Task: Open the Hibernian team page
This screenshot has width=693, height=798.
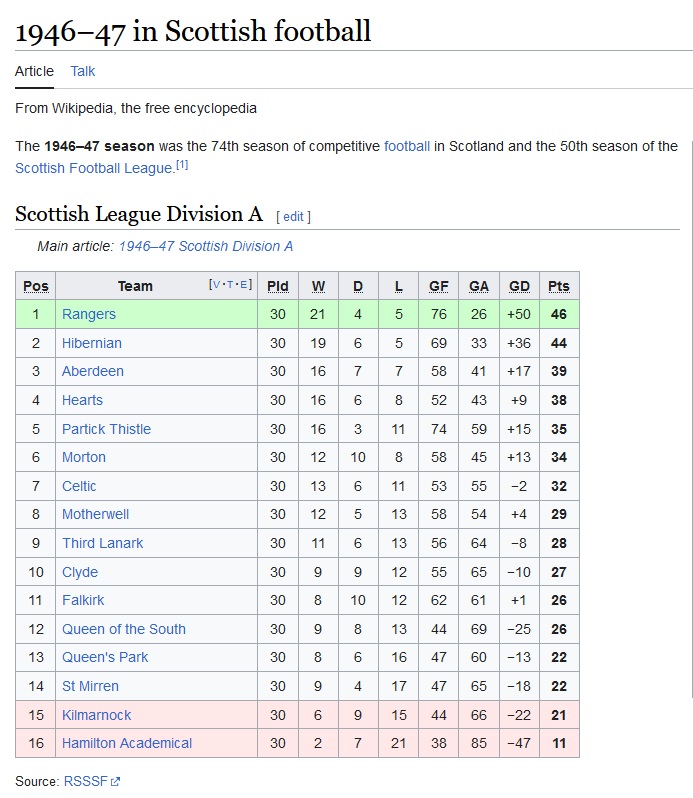Action: coord(92,343)
